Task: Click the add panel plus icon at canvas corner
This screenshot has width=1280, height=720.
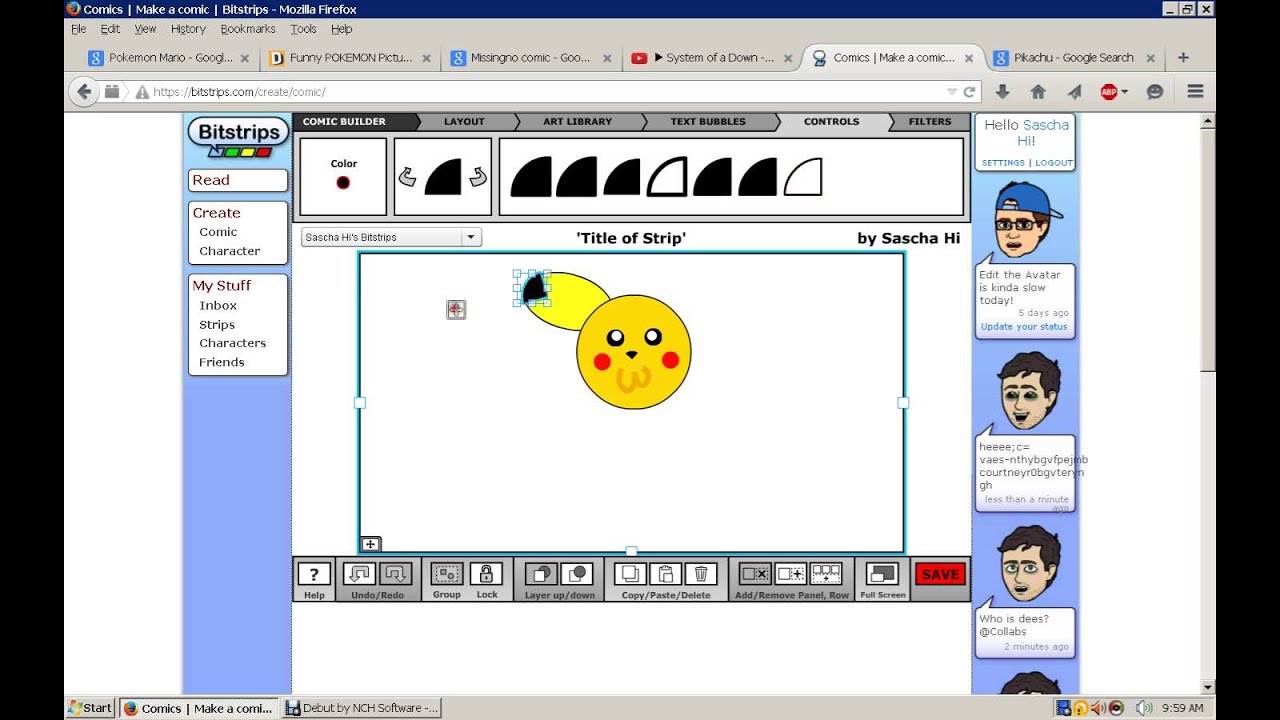Action: pyautogui.click(x=370, y=544)
